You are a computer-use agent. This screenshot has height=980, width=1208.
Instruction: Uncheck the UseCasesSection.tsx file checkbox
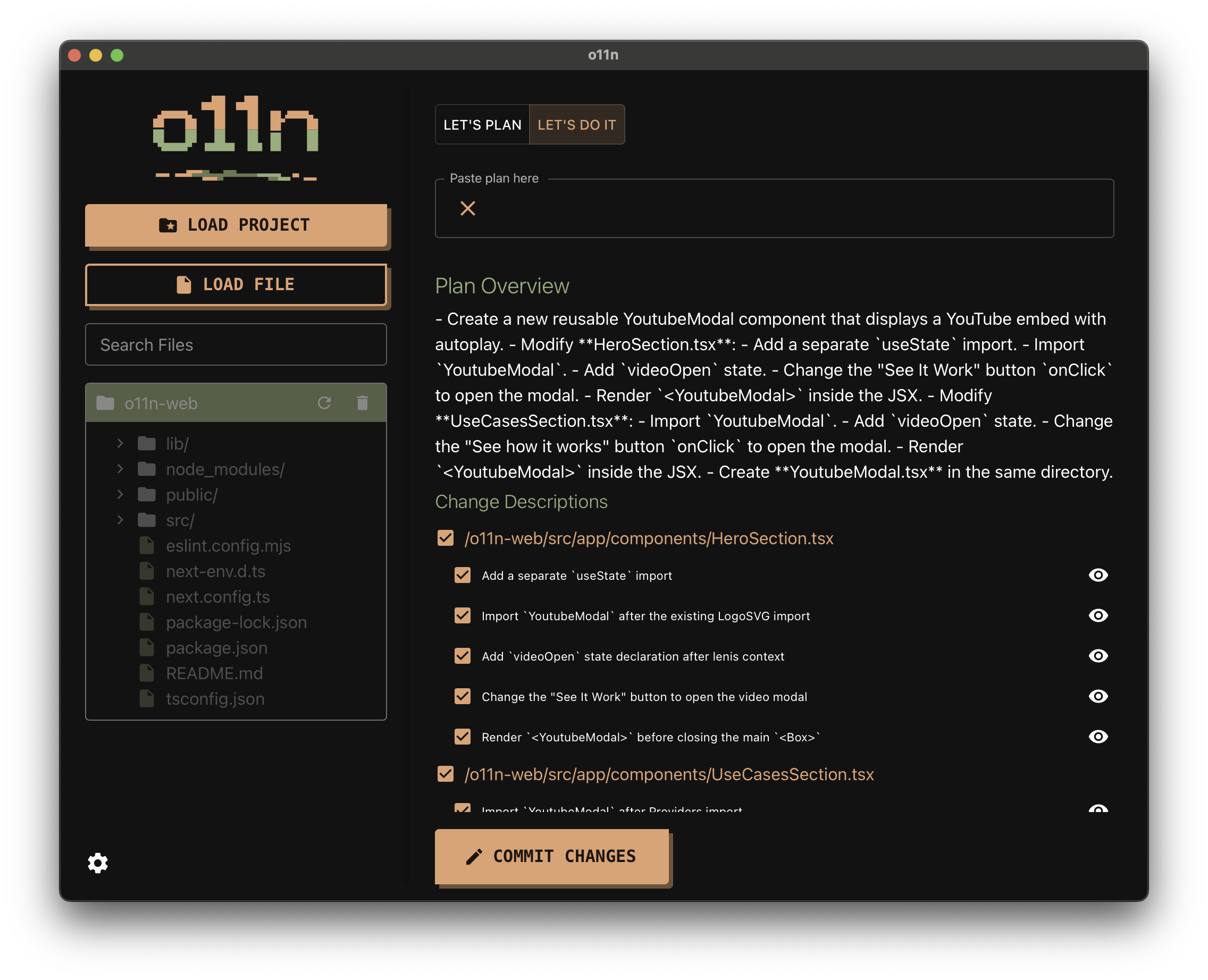pos(446,774)
